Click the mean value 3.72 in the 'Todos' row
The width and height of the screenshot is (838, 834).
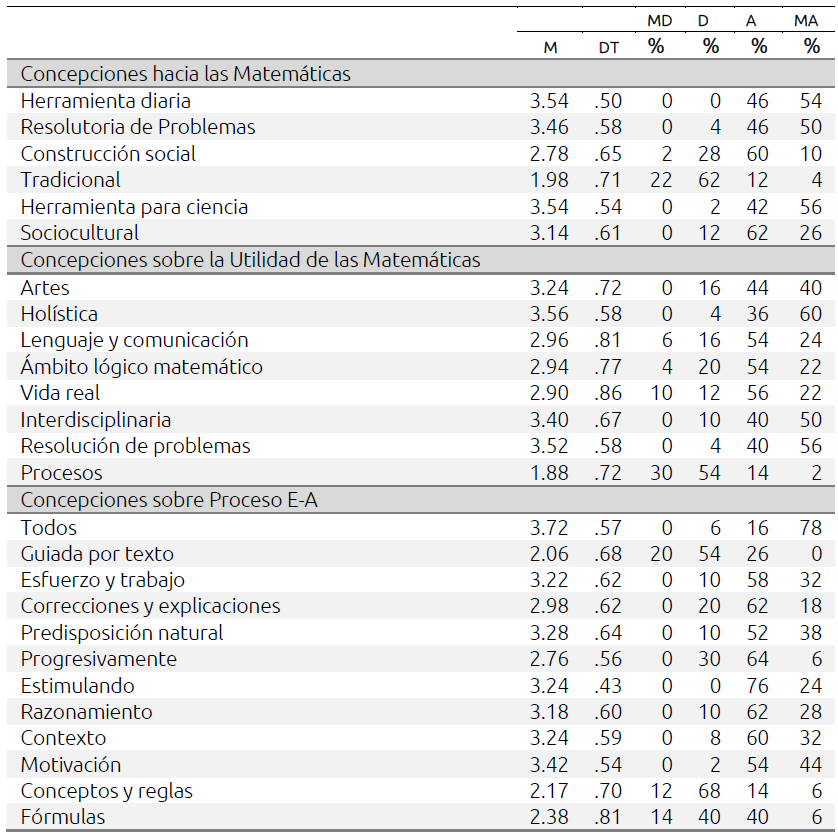pyautogui.click(x=549, y=527)
